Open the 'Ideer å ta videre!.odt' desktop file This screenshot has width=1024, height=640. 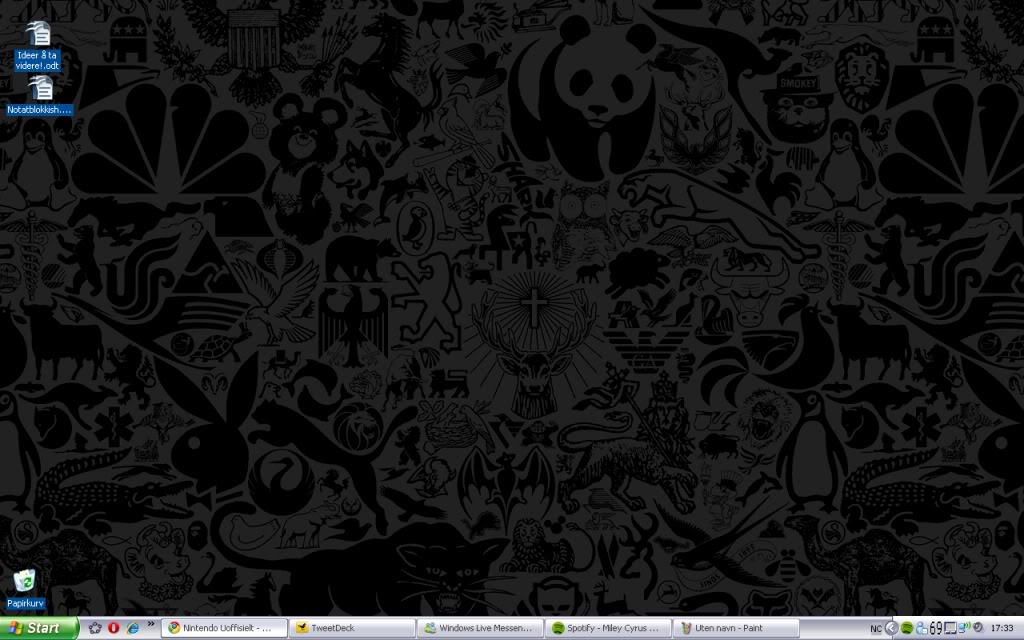click(37, 46)
